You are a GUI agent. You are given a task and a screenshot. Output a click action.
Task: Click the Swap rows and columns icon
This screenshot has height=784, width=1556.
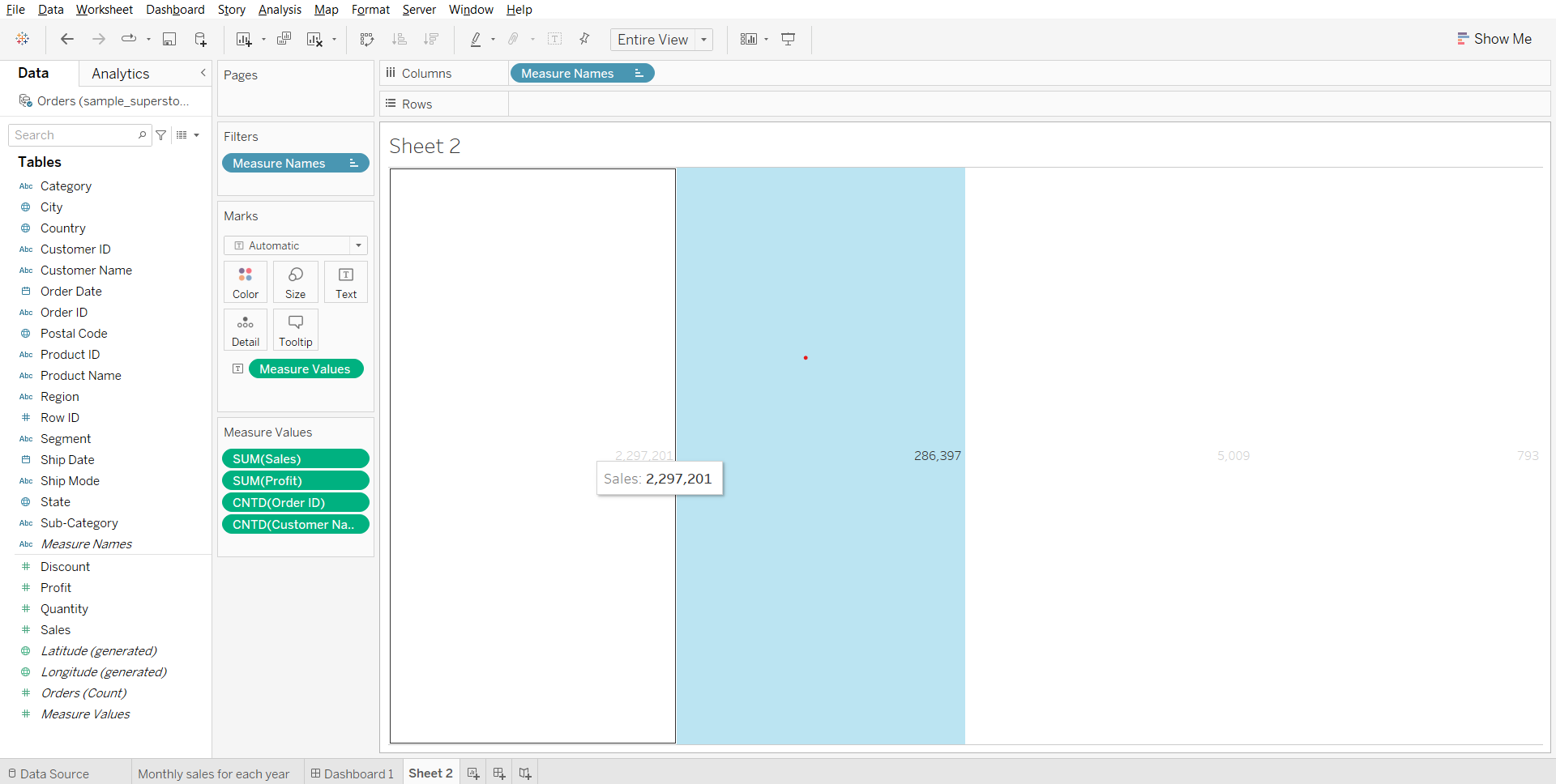pyautogui.click(x=367, y=39)
